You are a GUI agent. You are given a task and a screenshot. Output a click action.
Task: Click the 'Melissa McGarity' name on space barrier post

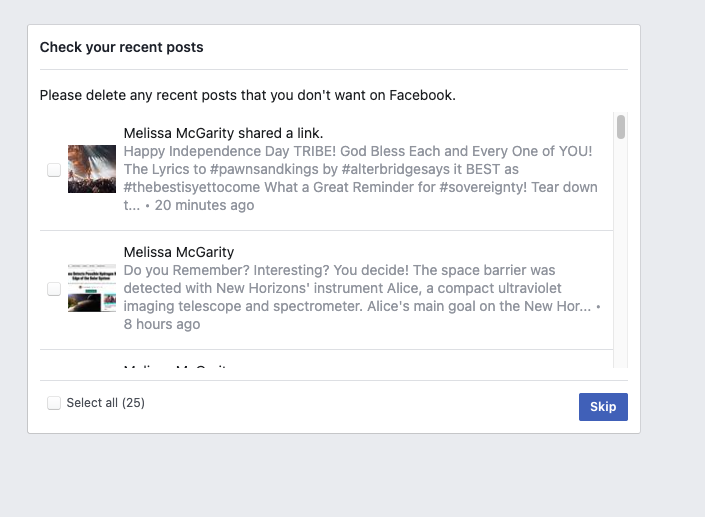pos(179,252)
